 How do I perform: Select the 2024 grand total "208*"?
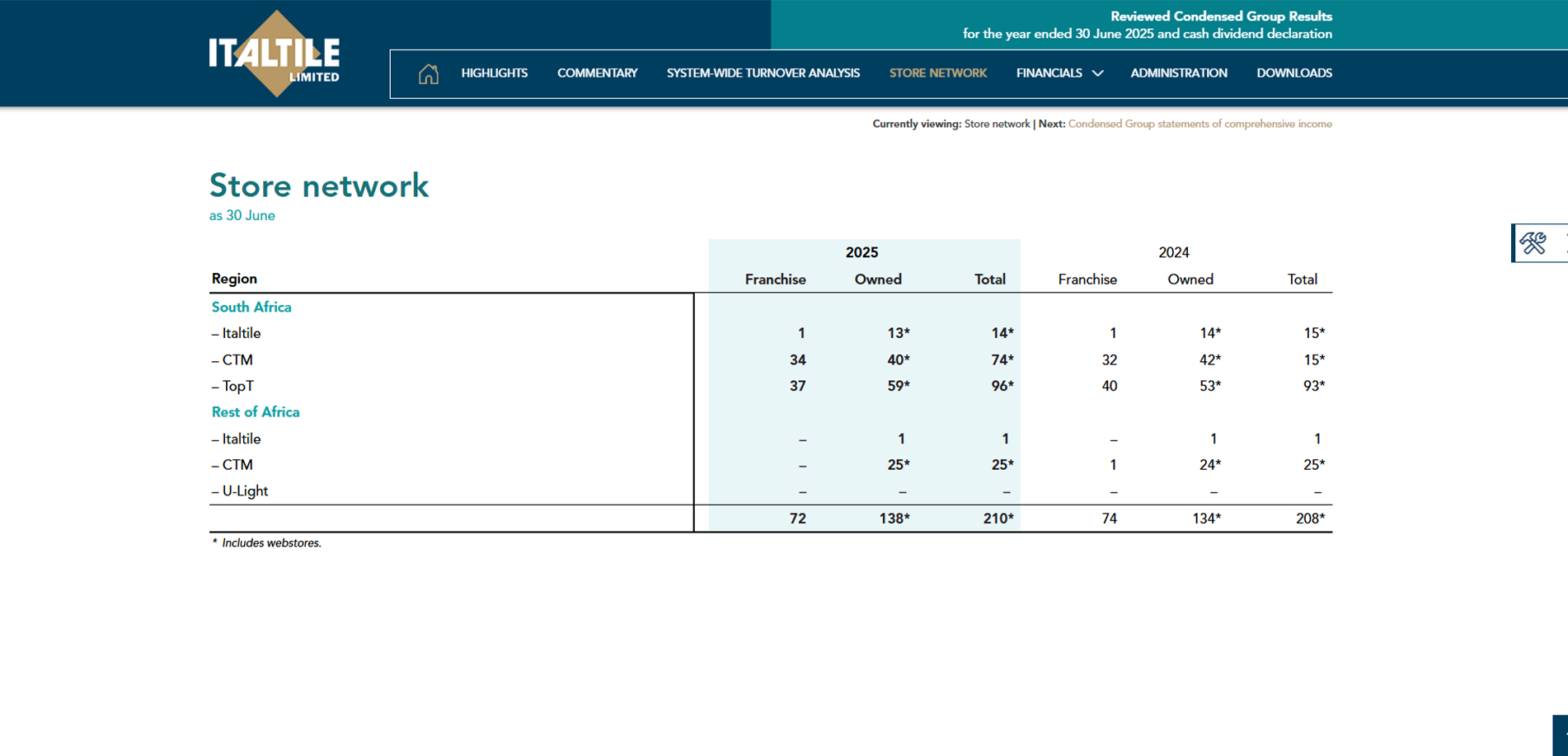coord(1310,519)
